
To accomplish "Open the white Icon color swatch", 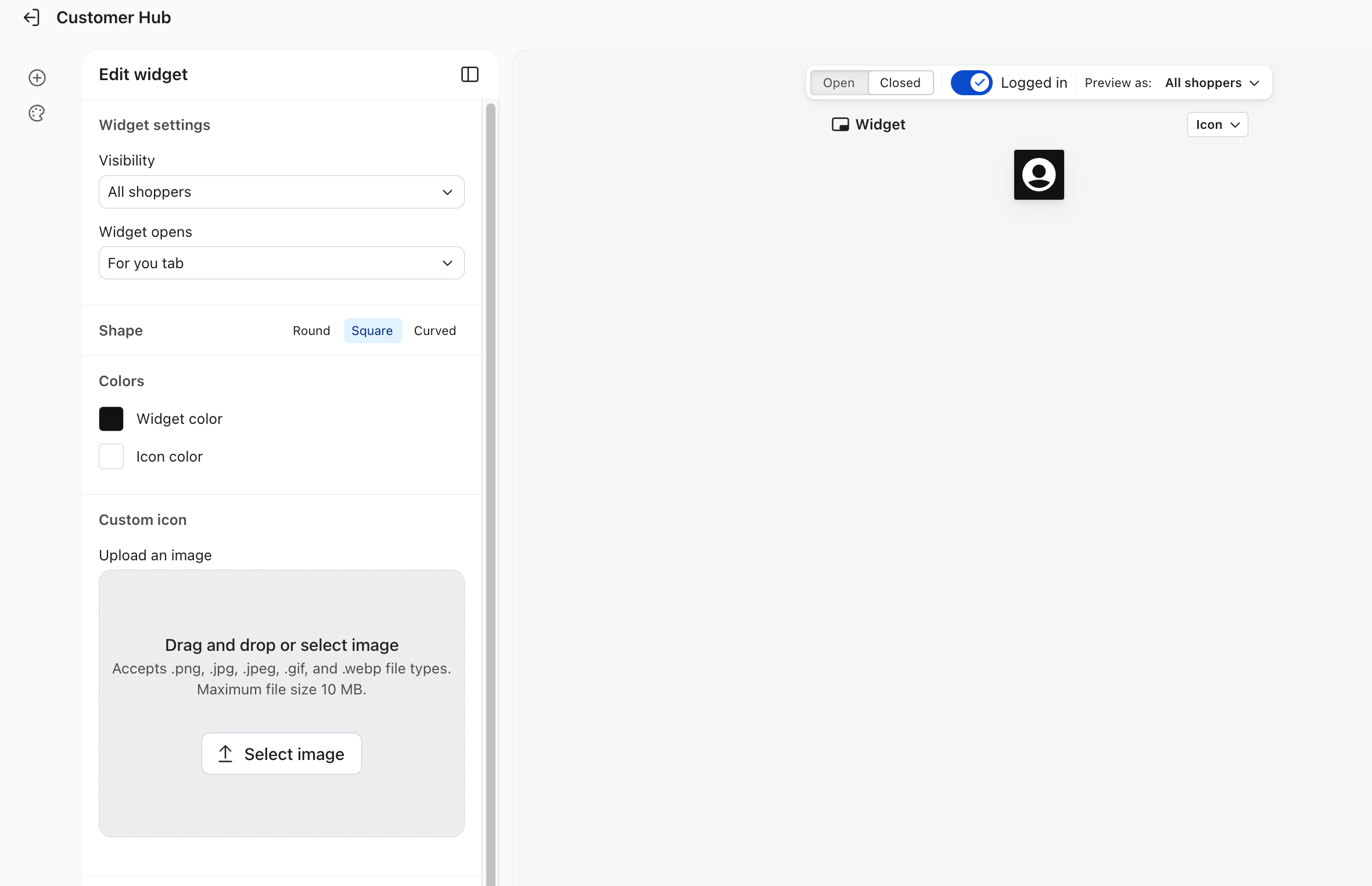I will pyautogui.click(x=111, y=456).
